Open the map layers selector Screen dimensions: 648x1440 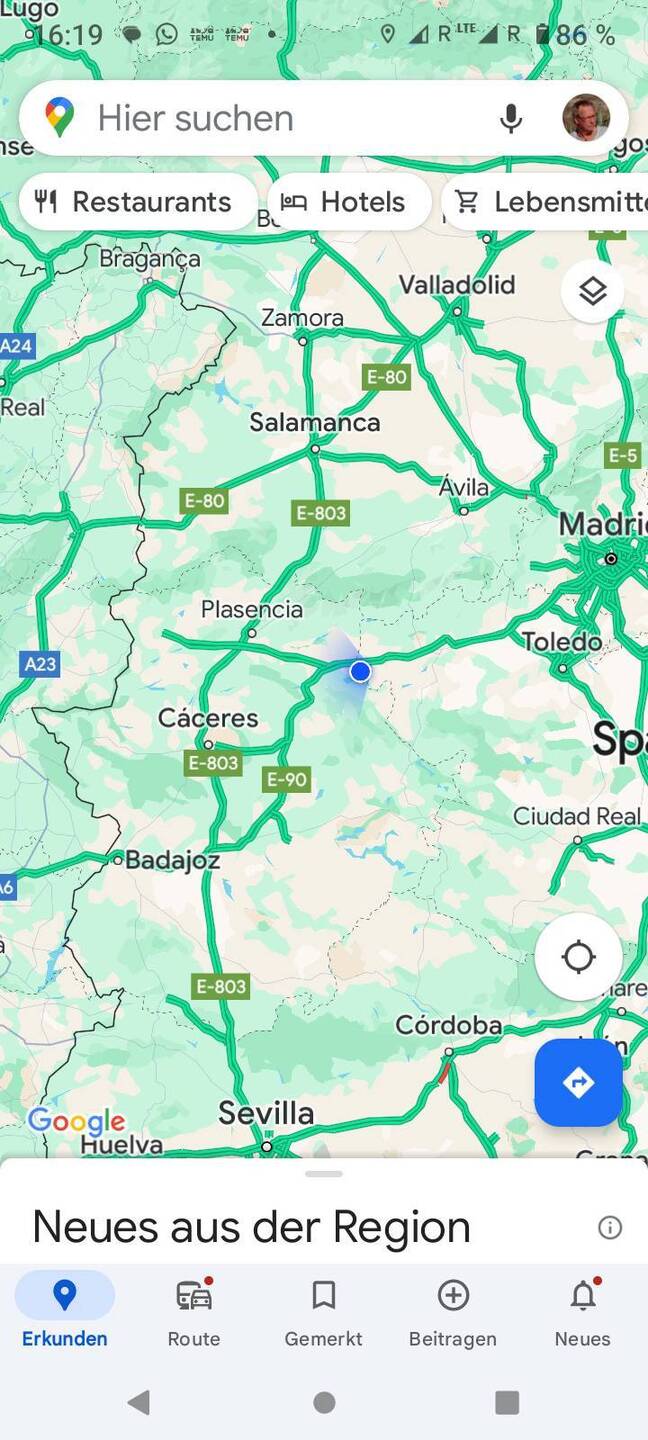[593, 291]
